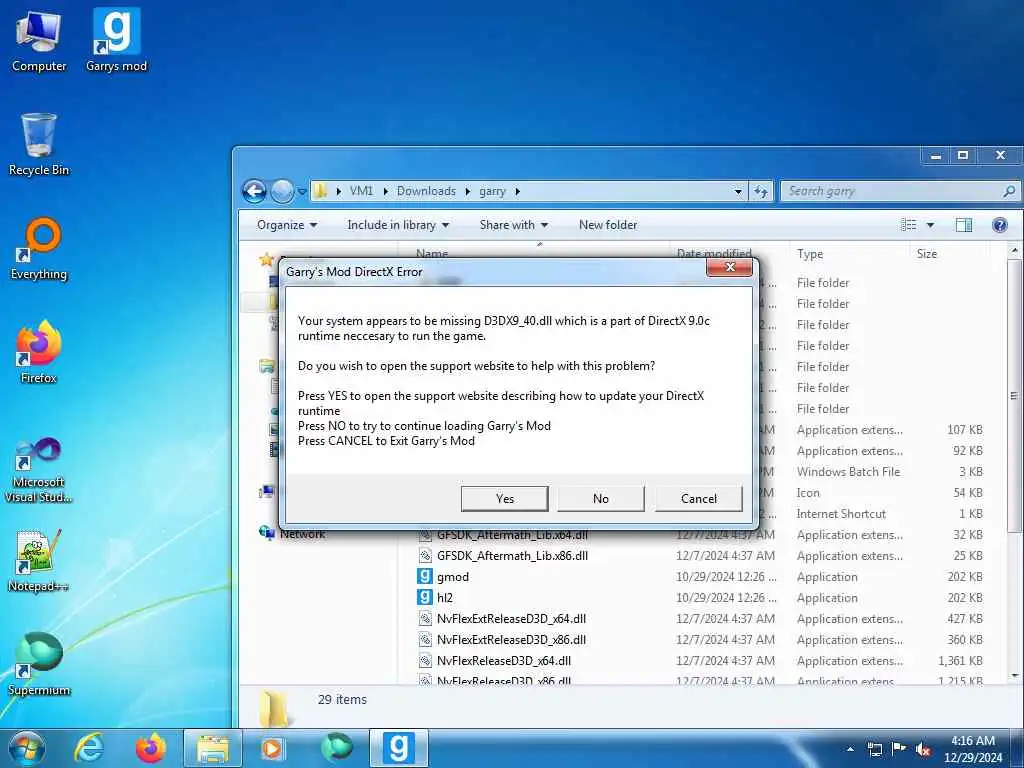Expand the arrow after garry breadcrumb
The image size is (1024, 768).
tap(517, 191)
